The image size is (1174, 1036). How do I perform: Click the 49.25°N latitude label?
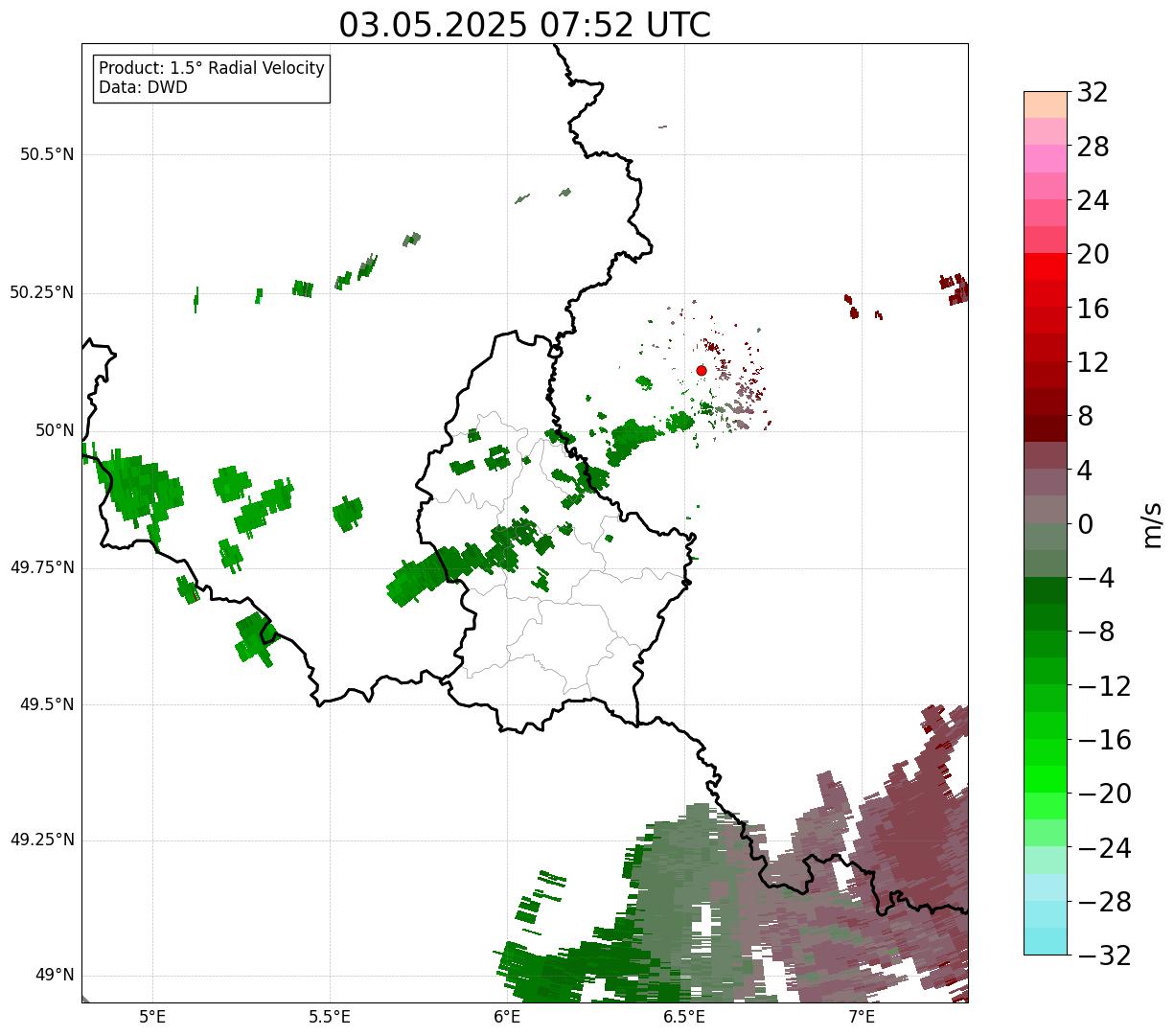pyautogui.click(x=42, y=840)
